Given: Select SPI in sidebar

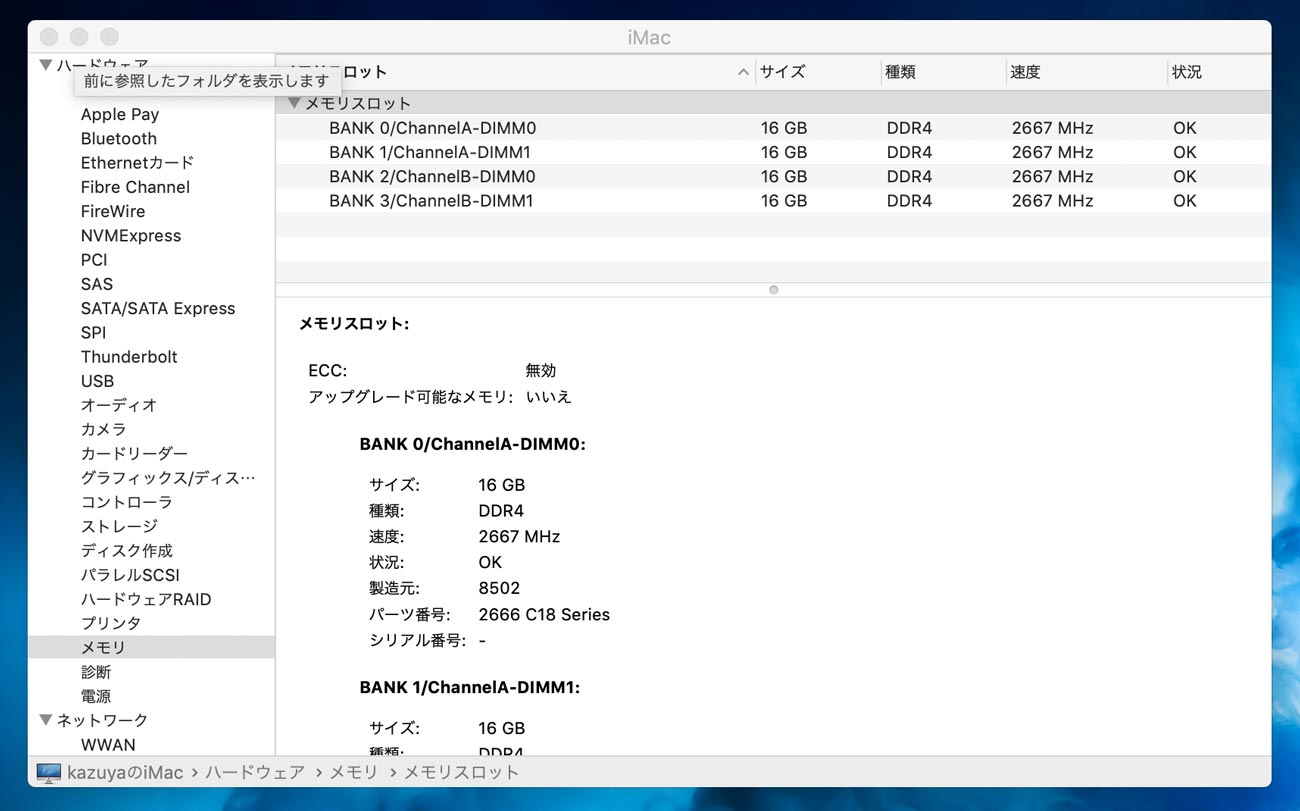Looking at the screenshot, I should (93, 332).
